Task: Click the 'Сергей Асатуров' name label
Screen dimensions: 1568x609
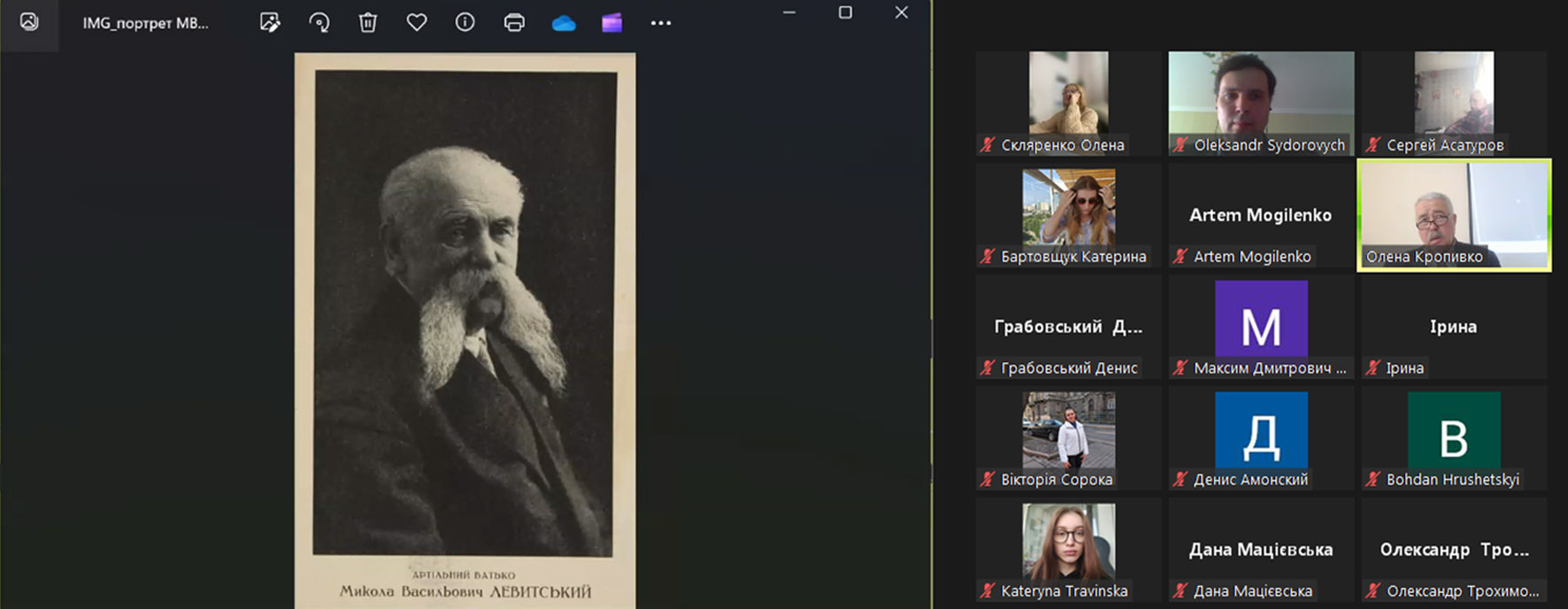Action: click(1445, 145)
